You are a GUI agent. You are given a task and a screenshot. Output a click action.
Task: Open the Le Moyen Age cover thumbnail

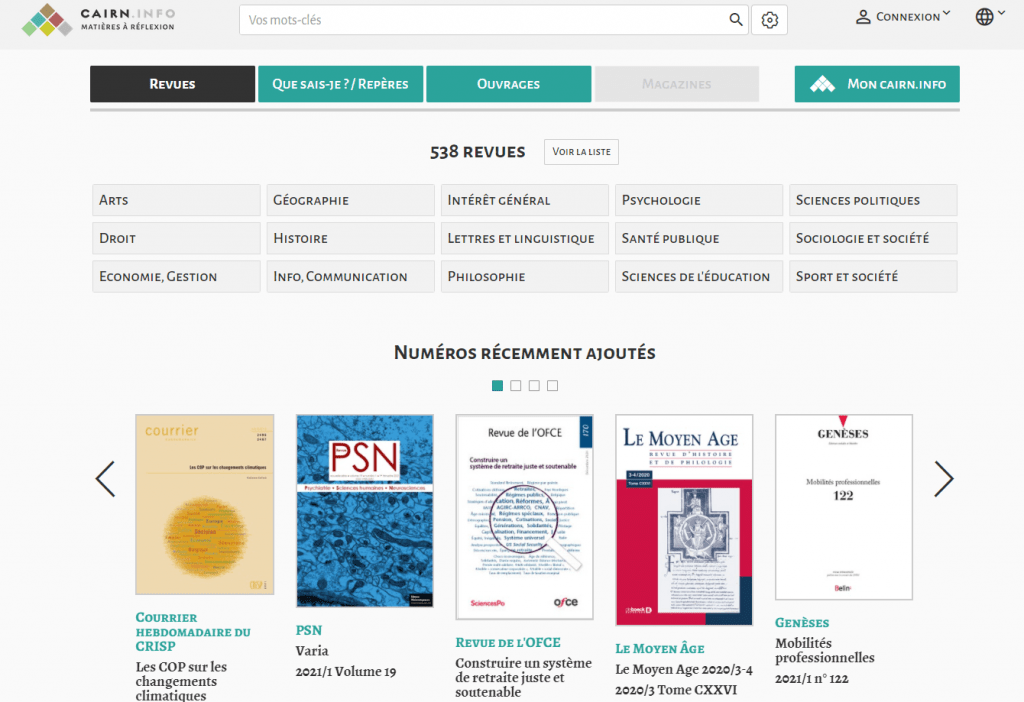(x=683, y=520)
